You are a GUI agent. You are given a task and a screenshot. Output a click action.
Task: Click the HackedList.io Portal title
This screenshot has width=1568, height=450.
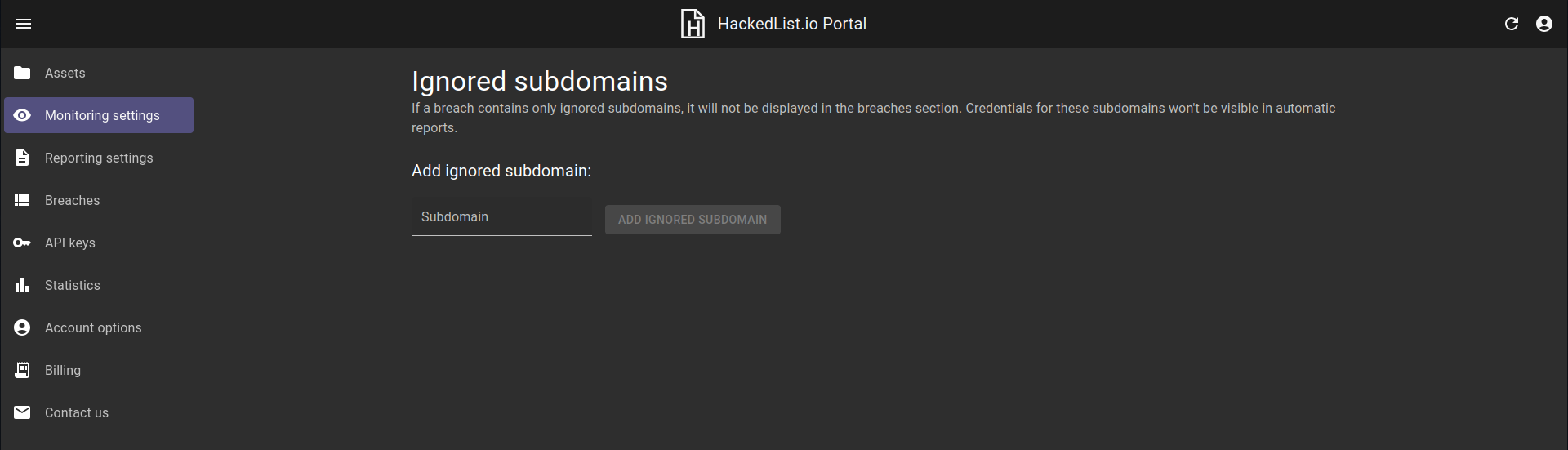(x=792, y=24)
